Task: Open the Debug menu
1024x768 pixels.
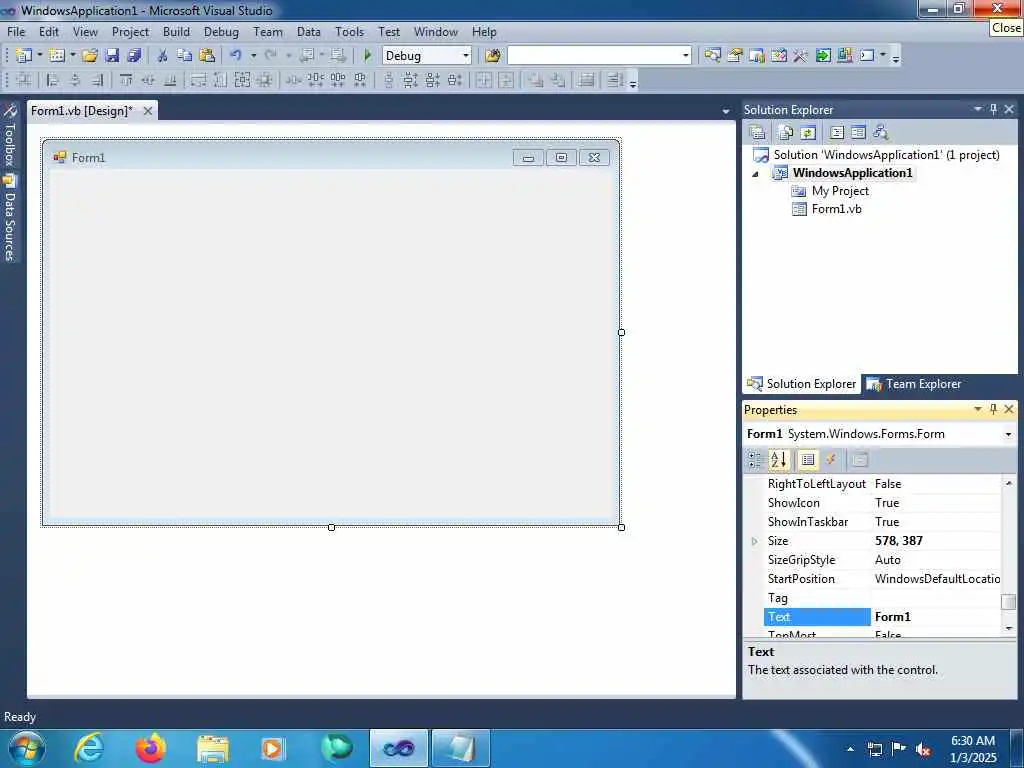Action: click(221, 31)
